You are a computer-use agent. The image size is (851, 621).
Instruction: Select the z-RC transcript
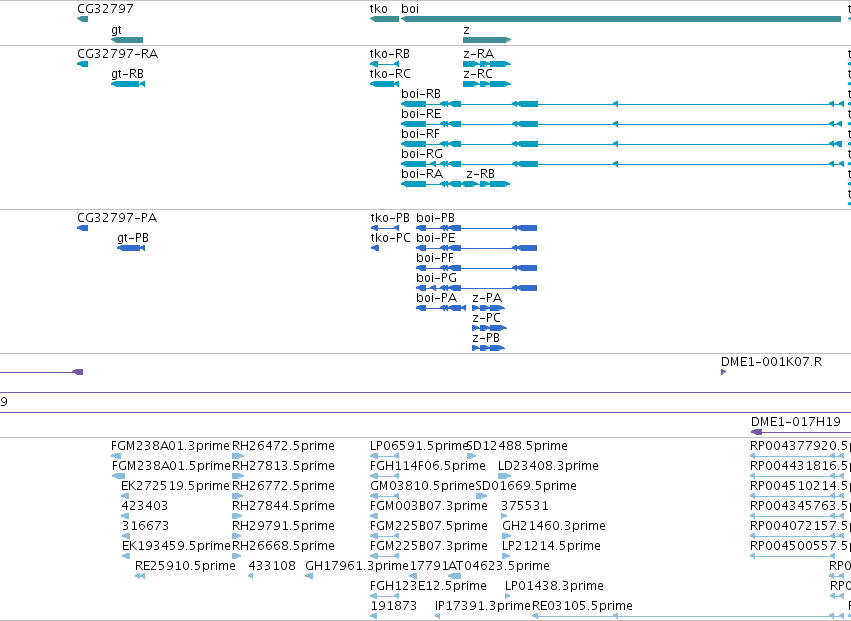(x=487, y=84)
